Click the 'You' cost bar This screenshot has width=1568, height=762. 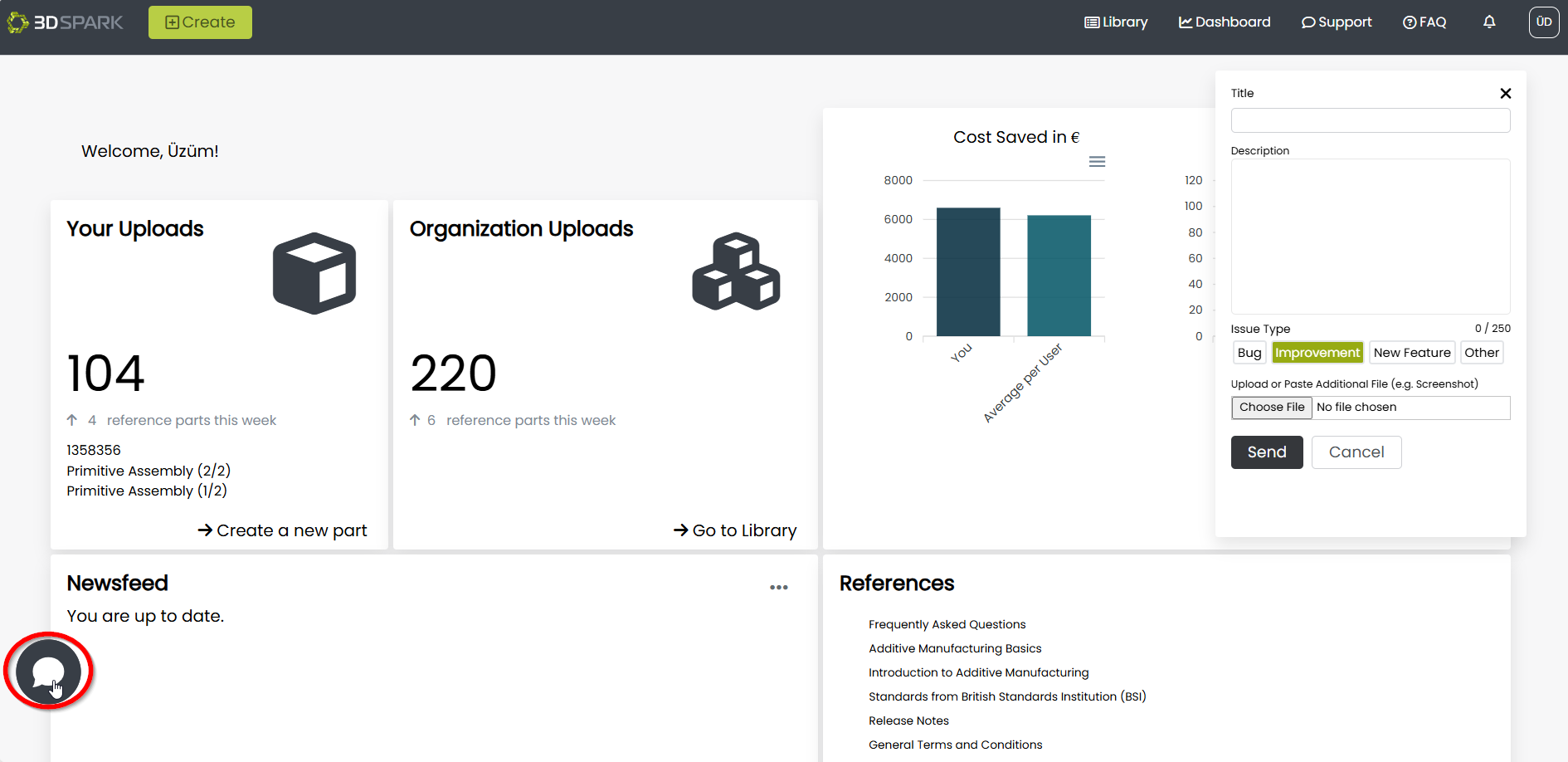(968, 272)
